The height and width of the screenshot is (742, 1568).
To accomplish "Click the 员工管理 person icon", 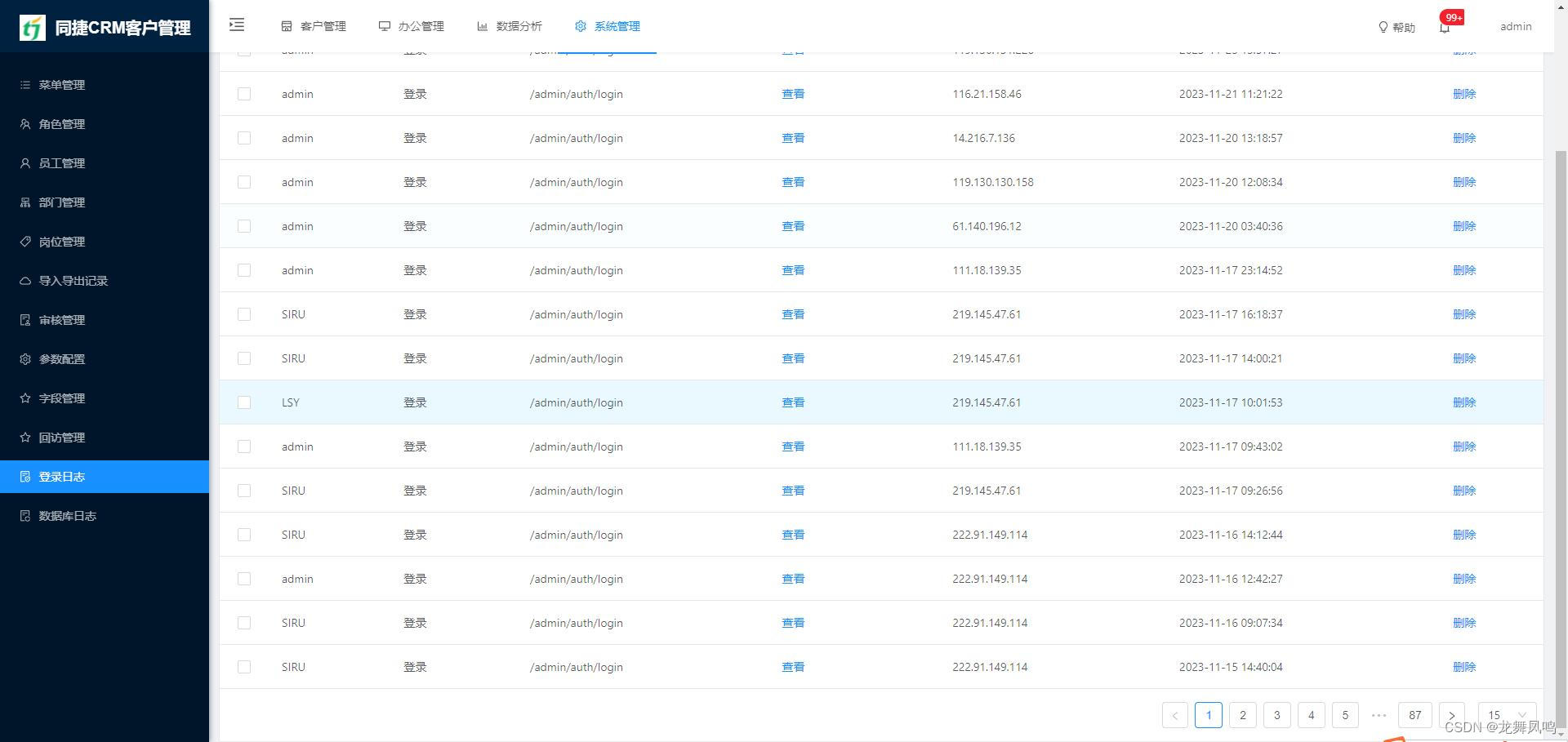I will (25, 163).
